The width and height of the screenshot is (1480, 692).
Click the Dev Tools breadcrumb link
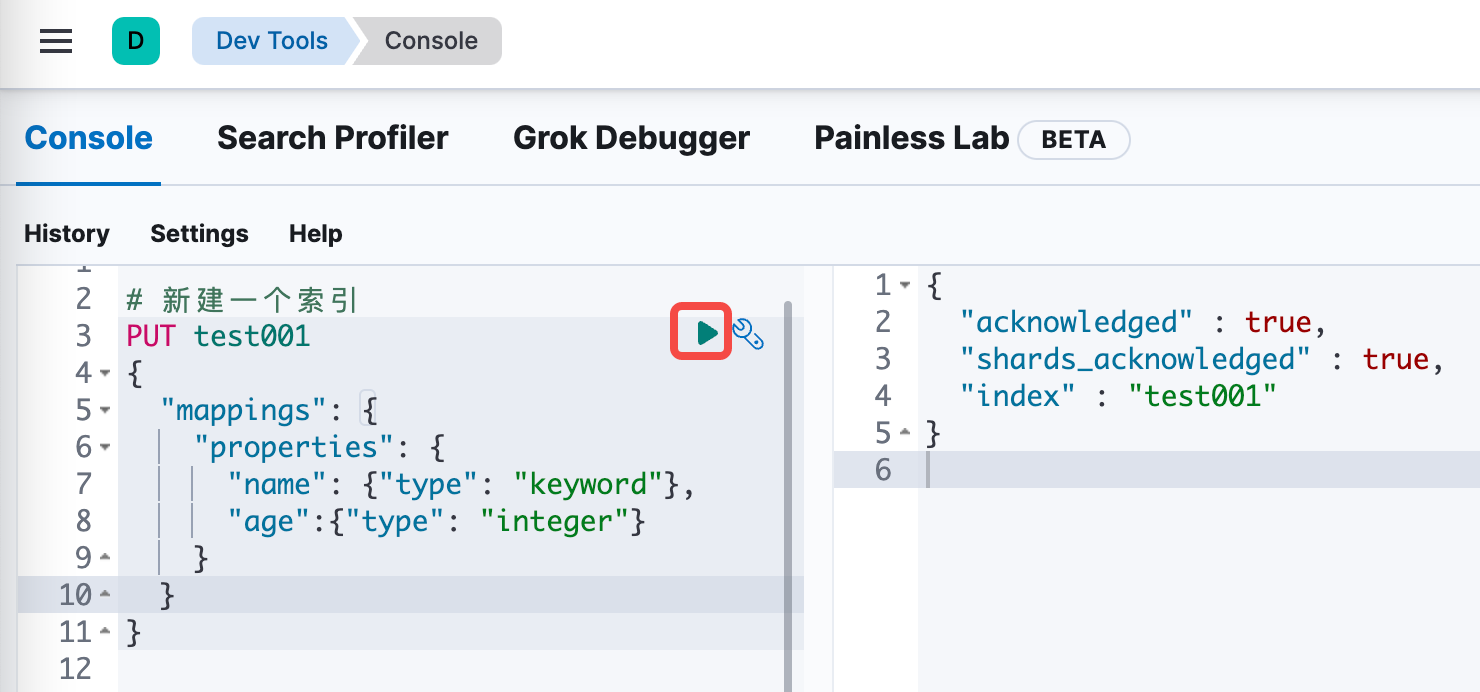272,41
